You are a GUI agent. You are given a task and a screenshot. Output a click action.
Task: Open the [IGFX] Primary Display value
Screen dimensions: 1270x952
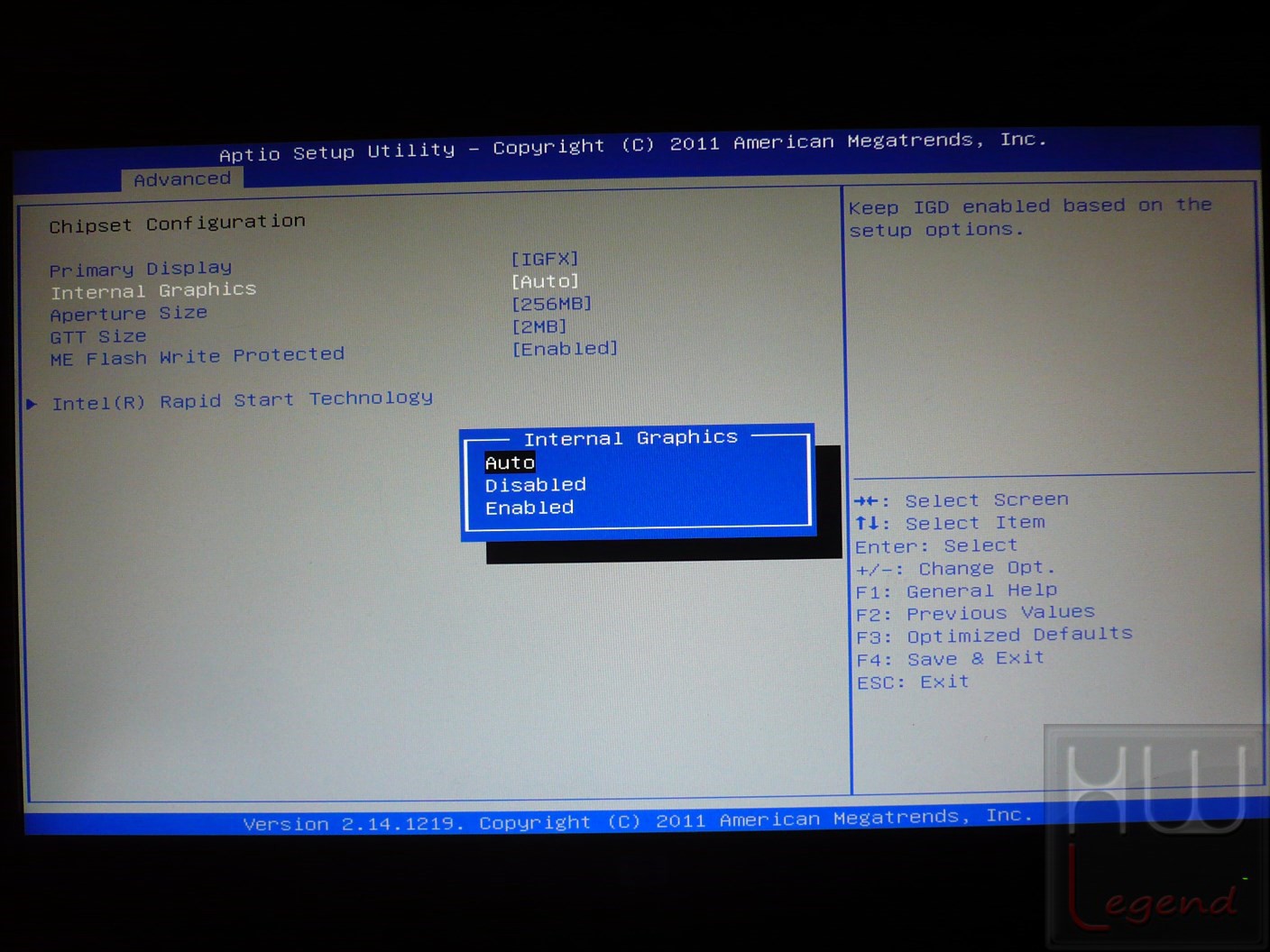coord(545,259)
